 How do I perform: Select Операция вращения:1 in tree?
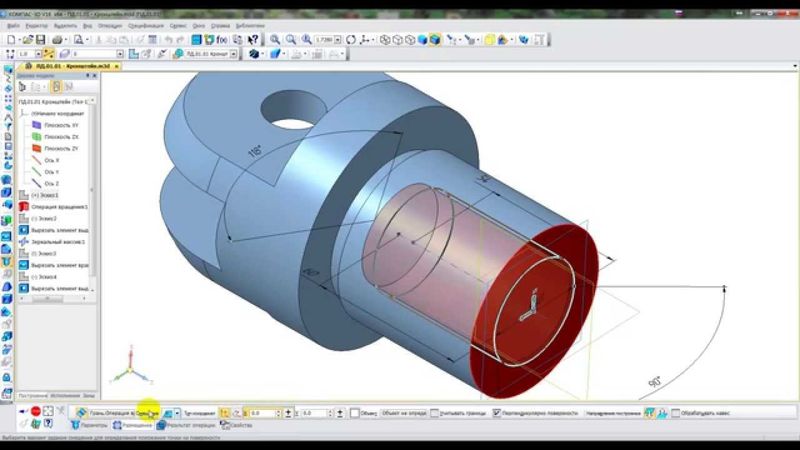[x=59, y=207]
